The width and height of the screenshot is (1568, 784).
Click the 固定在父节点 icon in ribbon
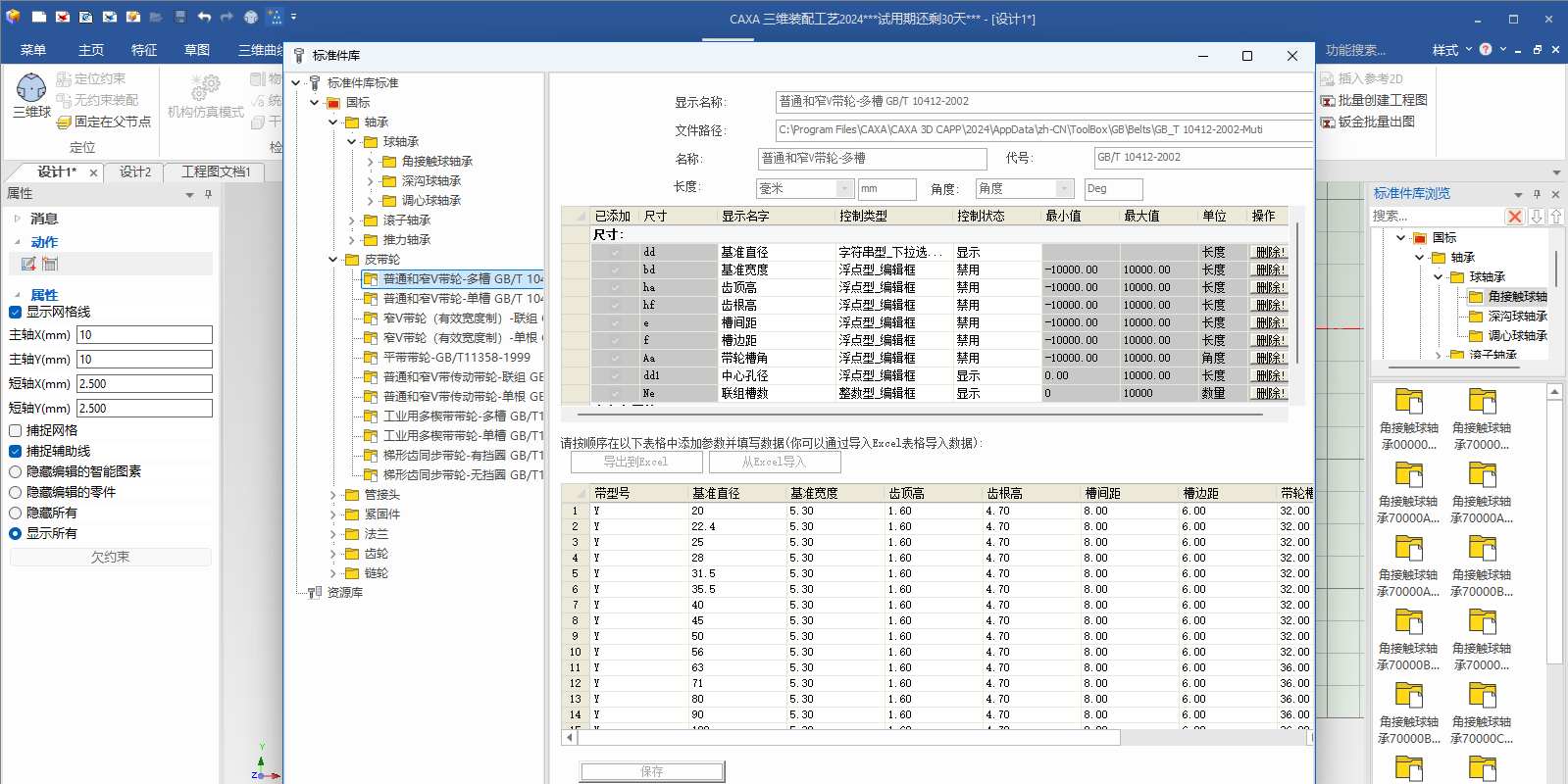point(65,122)
